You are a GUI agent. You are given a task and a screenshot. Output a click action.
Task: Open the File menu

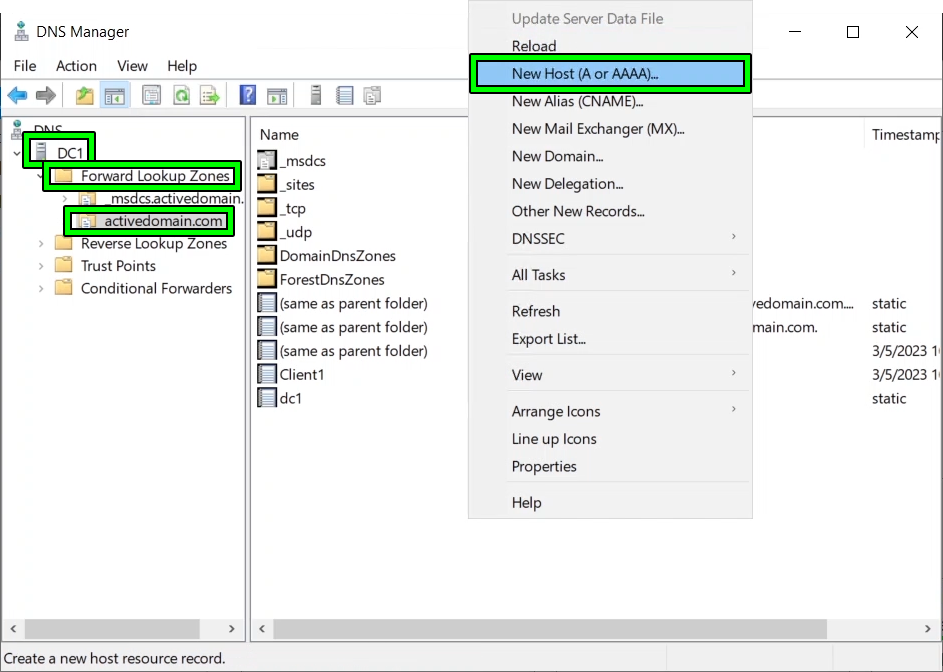click(x=25, y=66)
